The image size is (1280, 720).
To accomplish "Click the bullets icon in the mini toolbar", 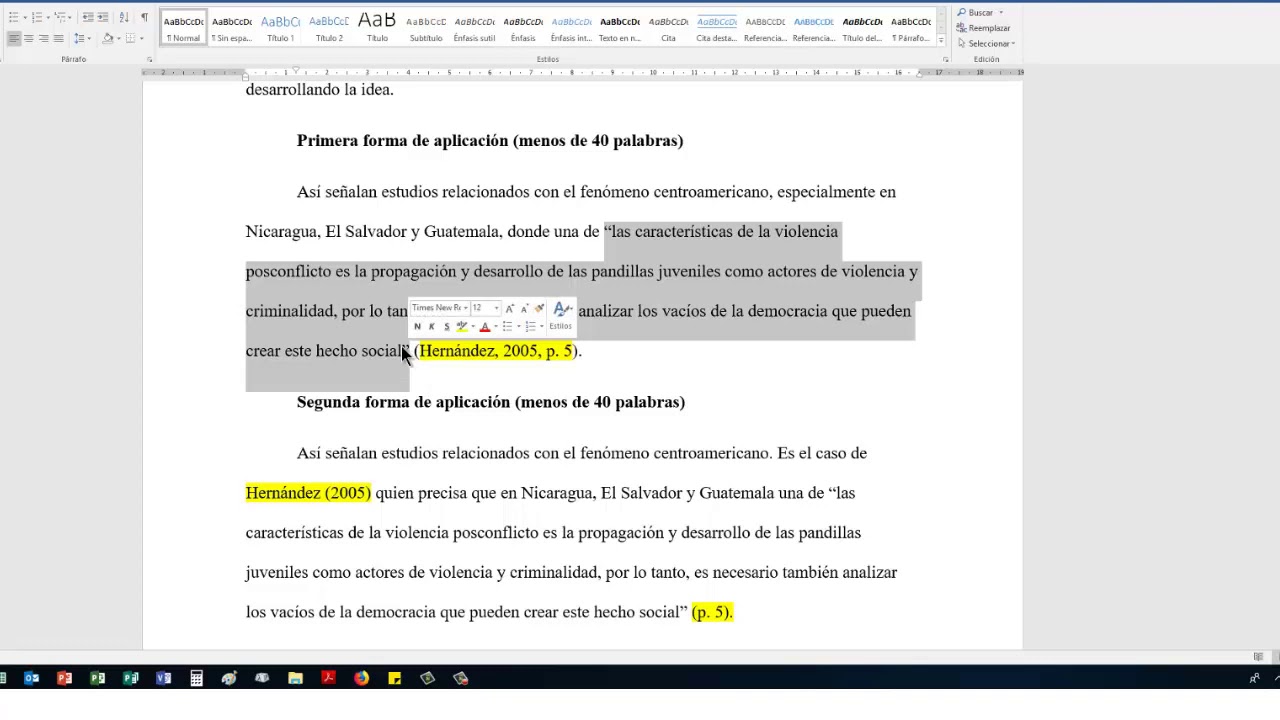I will point(507,326).
